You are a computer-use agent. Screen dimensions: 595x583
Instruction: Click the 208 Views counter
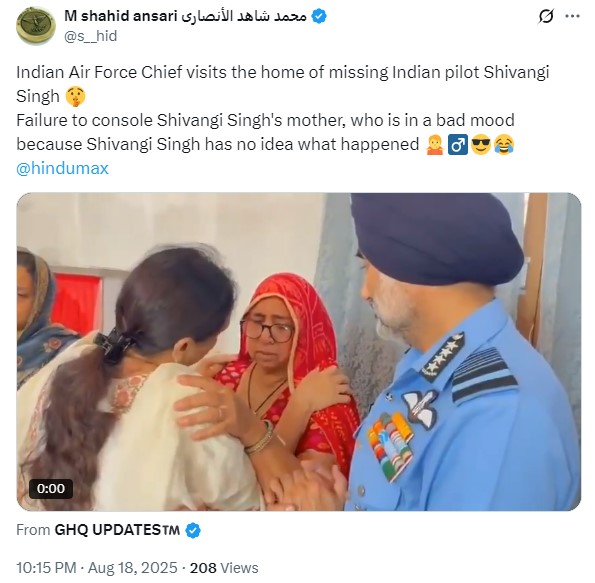point(224,568)
